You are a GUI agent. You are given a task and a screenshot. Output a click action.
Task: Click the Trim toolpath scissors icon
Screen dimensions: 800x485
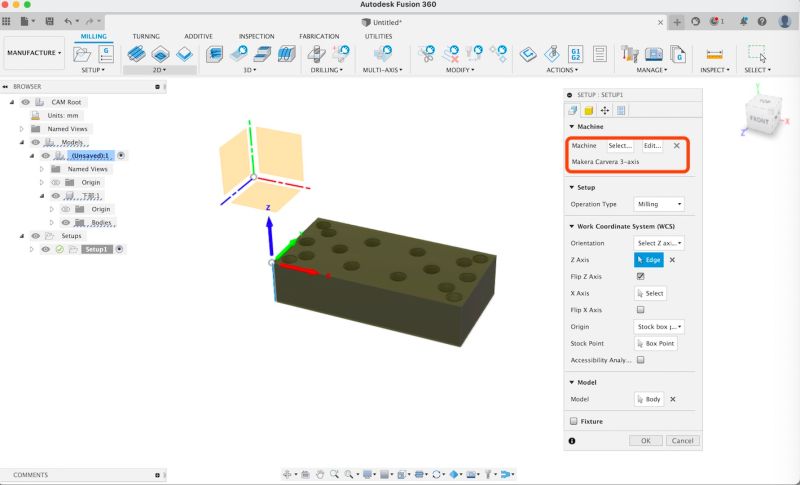[426, 54]
